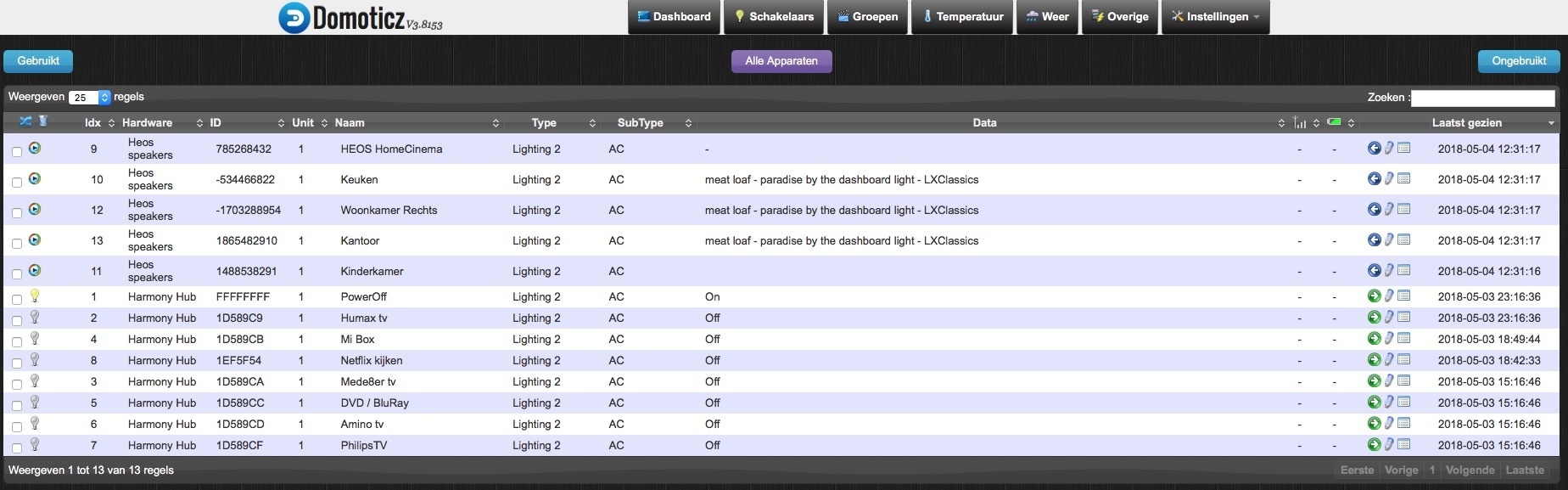The height and width of the screenshot is (490, 1568).
Task: Click the media player icon for Kinderkamer
Action: [35, 270]
